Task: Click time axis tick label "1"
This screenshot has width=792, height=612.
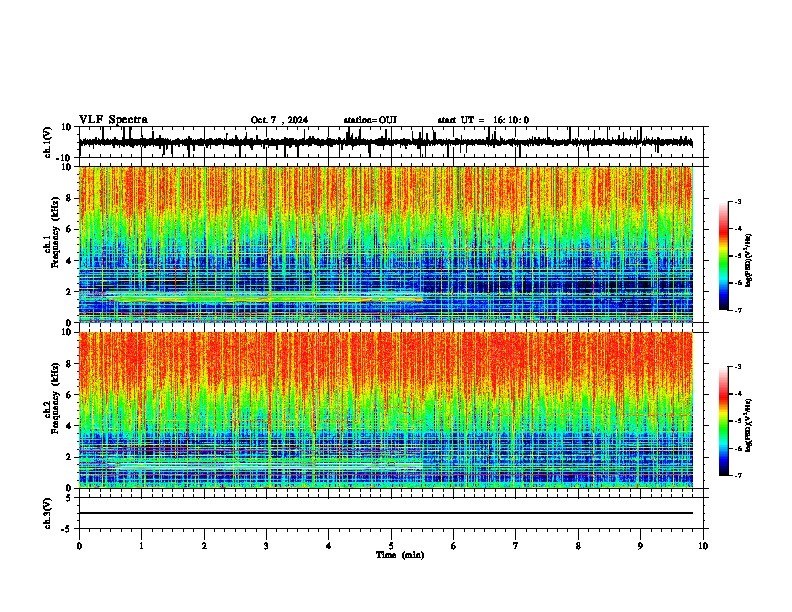Action: click(x=142, y=546)
